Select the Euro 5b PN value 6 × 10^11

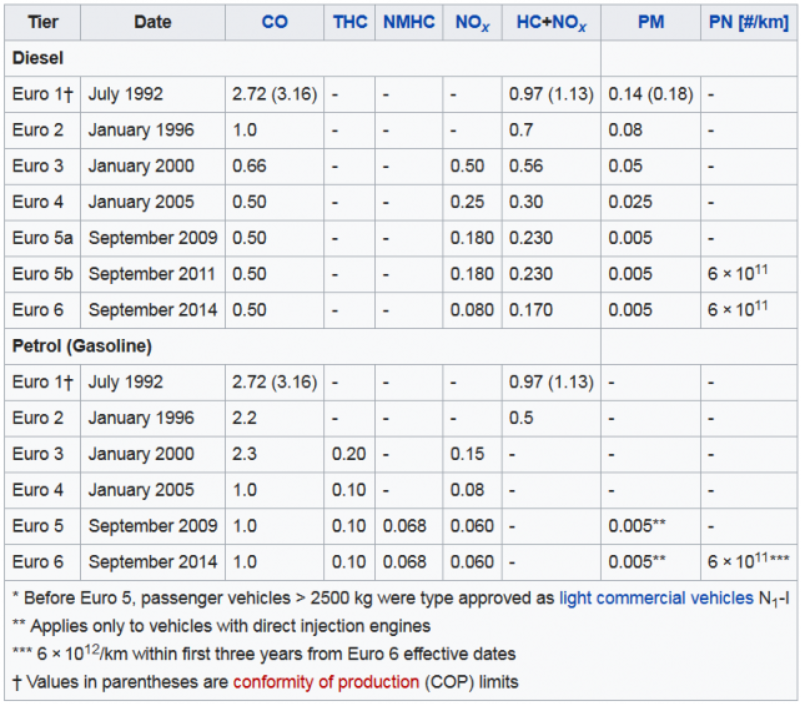tap(738, 272)
